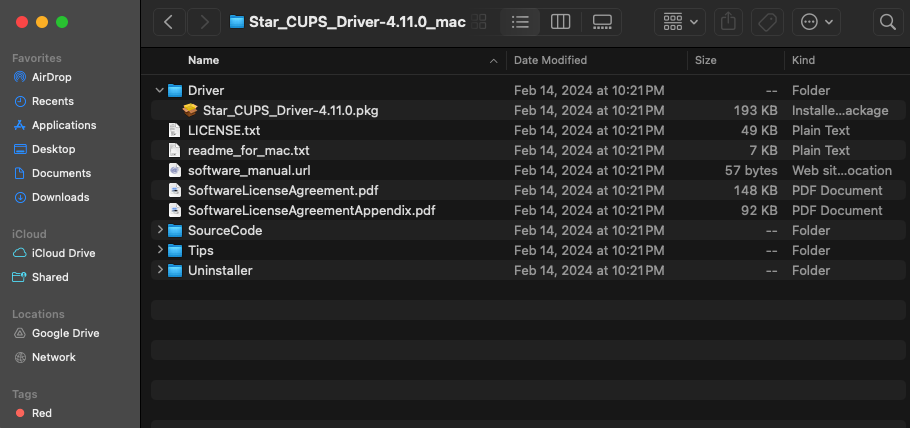Open Documents in the sidebar
Screen dimensions: 910x428
pos(52,173)
